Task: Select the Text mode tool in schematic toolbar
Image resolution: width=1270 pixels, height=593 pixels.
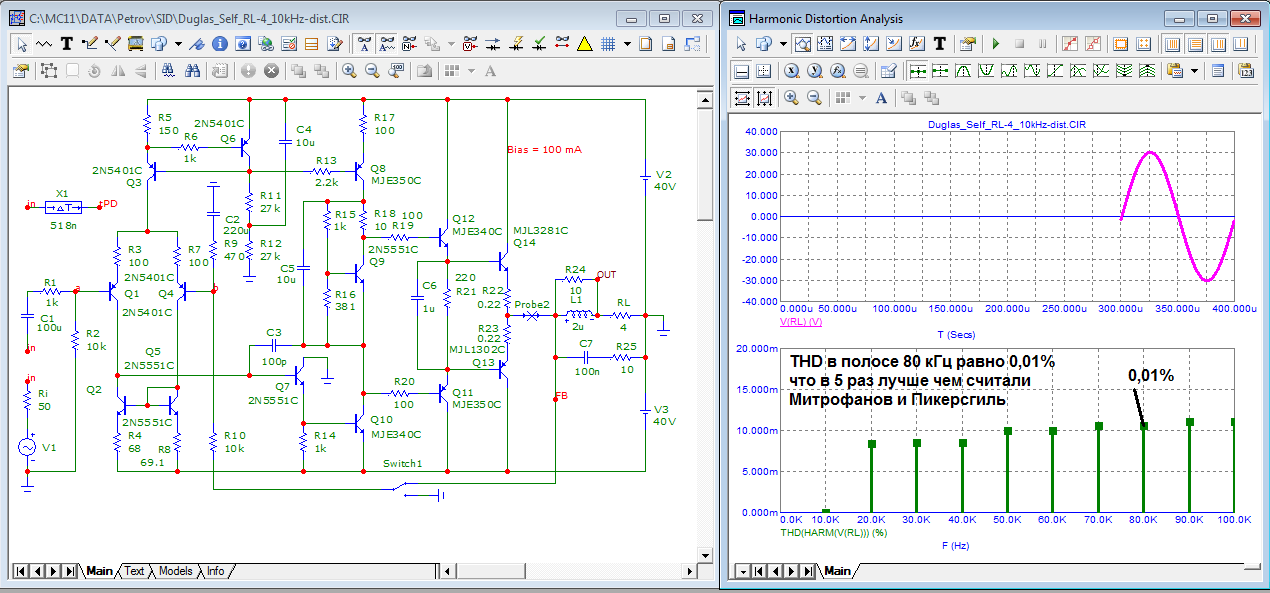Action: coord(67,44)
